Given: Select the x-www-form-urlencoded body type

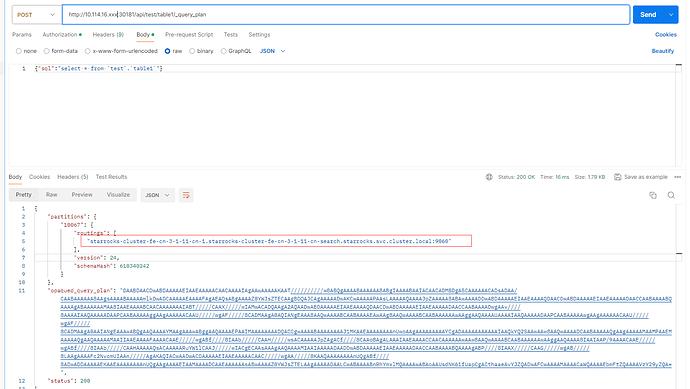Looking at the screenshot, I should pyautogui.click(x=121, y=51).
